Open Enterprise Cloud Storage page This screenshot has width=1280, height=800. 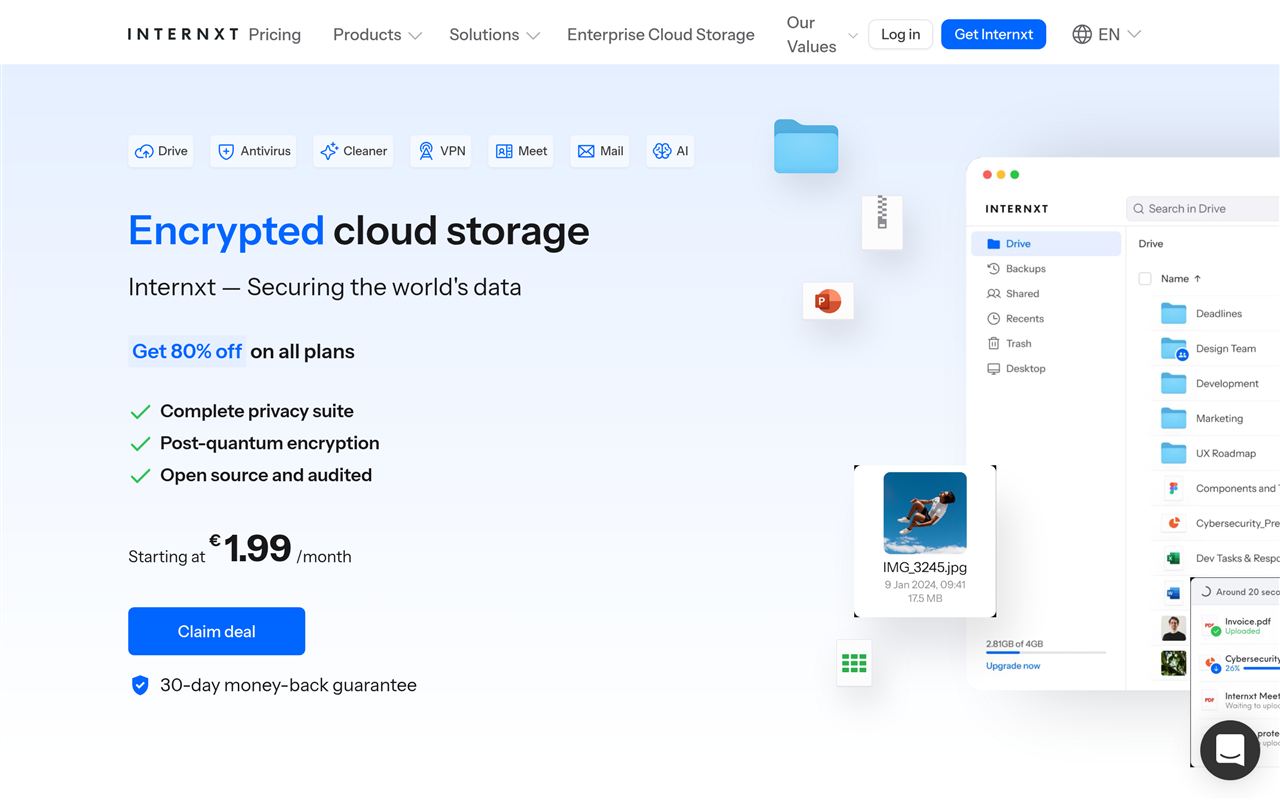(661, 34)
